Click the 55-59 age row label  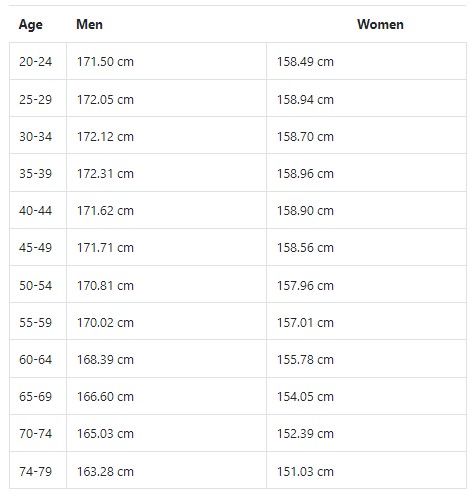click(x=35, y=322)
